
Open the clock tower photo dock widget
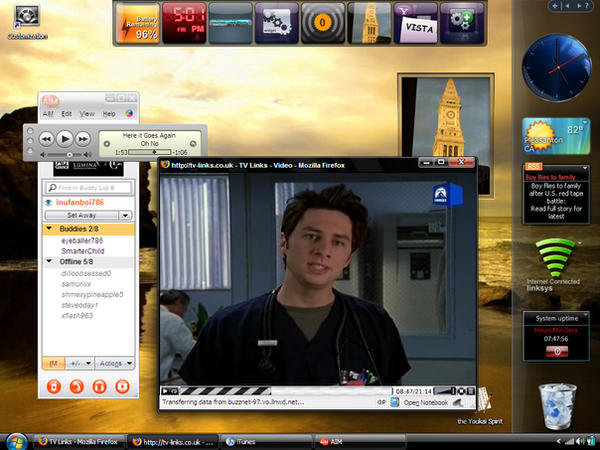(x=369, y=23)
